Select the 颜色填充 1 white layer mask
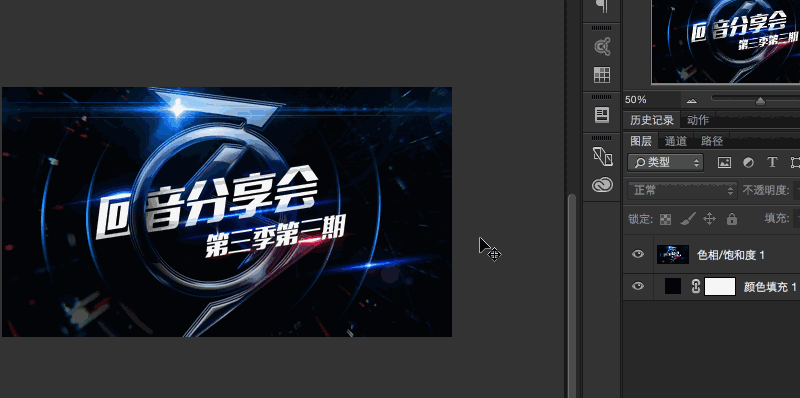This screenshot has height=398, width=800. click(719, 287)
